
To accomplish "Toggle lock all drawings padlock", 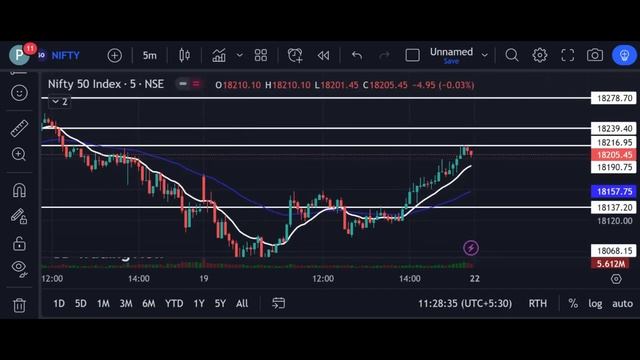I will pyautogui.click(x=19, y=243).
